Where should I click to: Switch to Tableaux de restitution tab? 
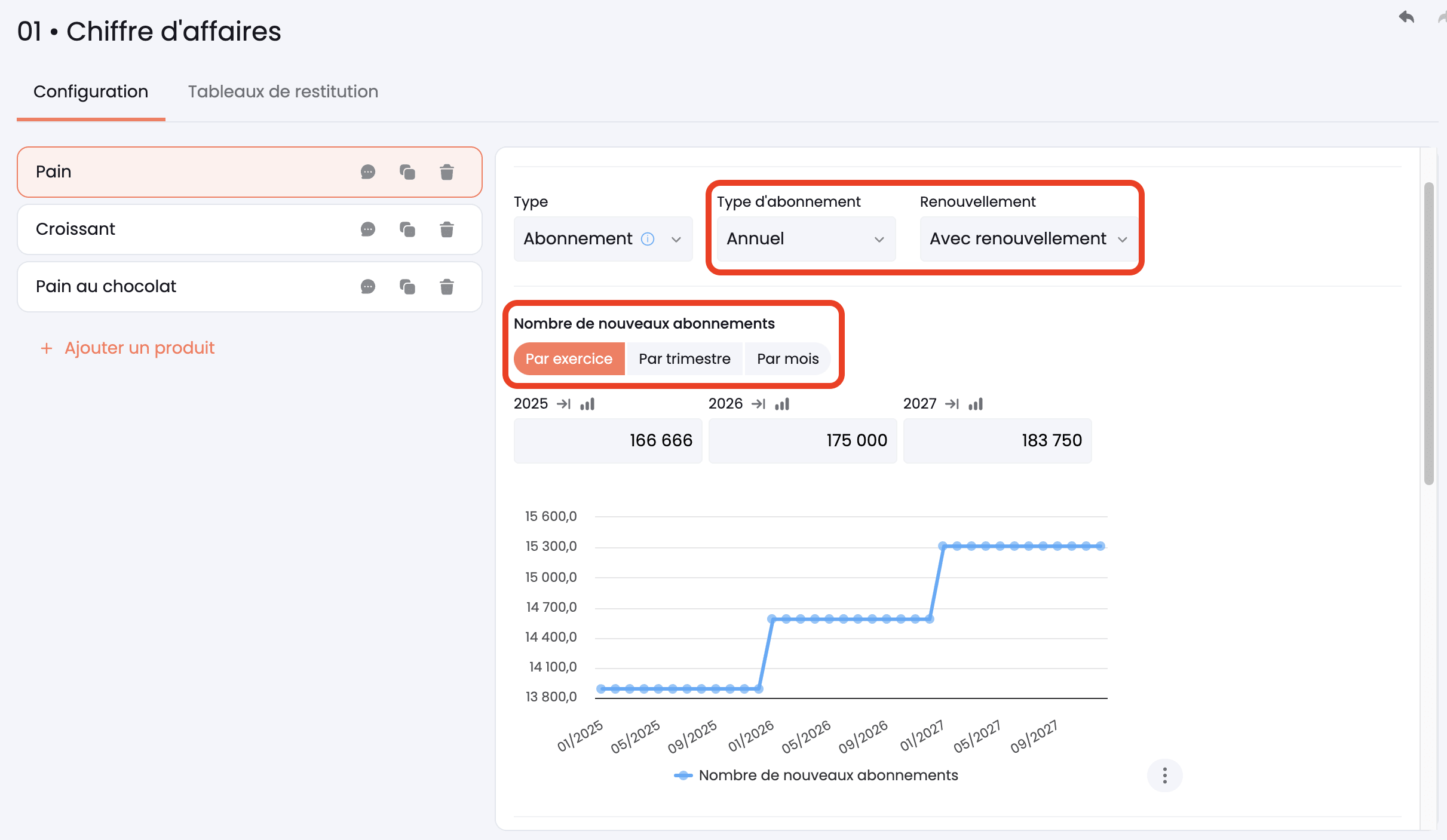283,91
